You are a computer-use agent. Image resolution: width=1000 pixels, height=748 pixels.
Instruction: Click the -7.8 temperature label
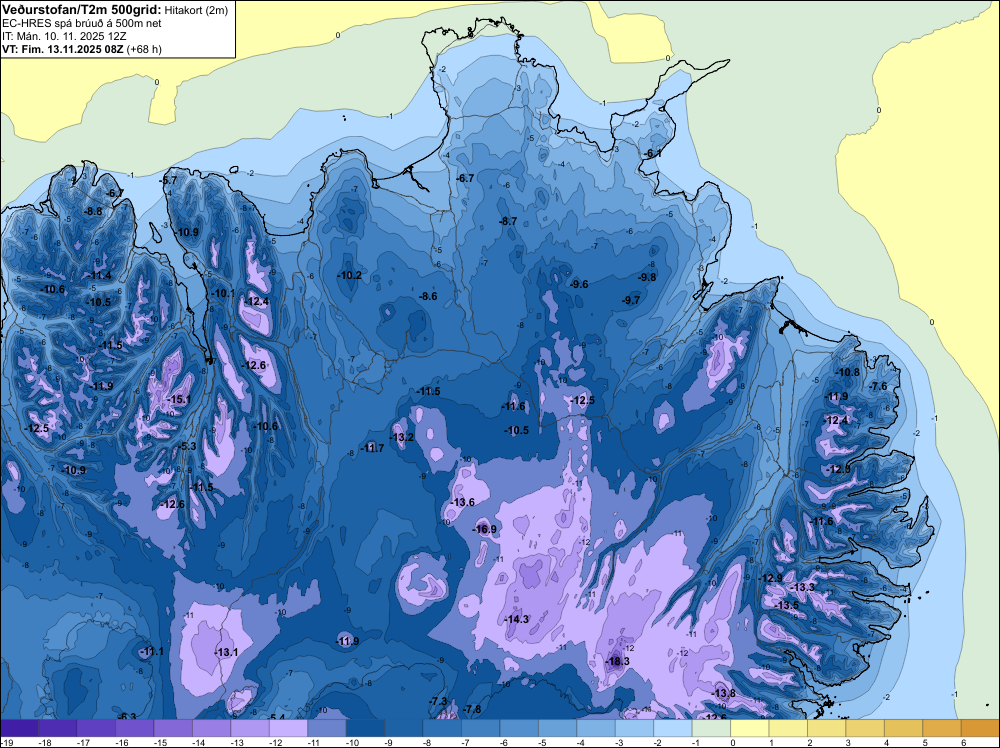pos(472,709)
